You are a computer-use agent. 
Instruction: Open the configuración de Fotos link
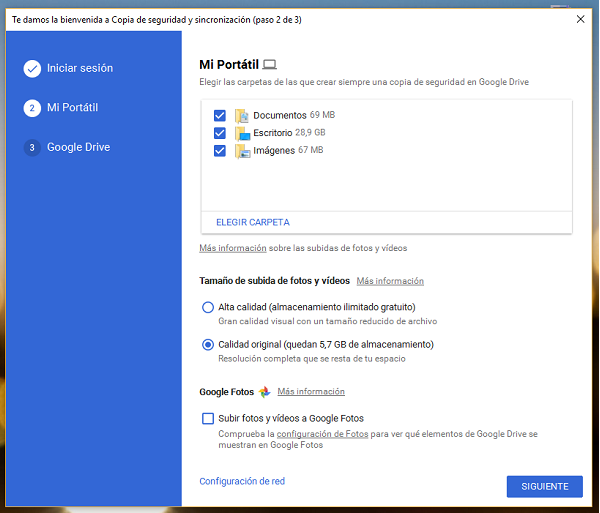click(322, 434)
